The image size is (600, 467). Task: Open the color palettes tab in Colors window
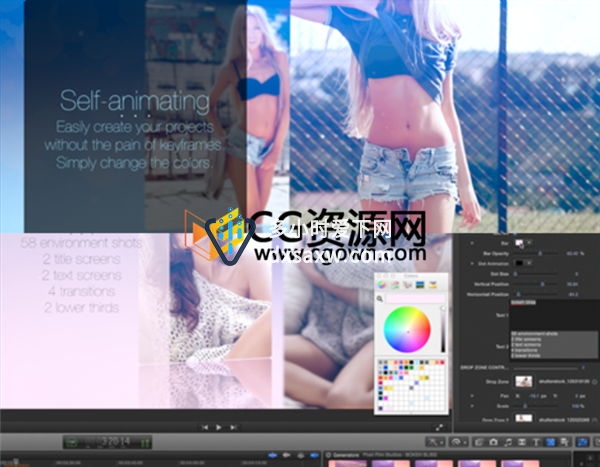pyautogui.click(x=408, y=284)
